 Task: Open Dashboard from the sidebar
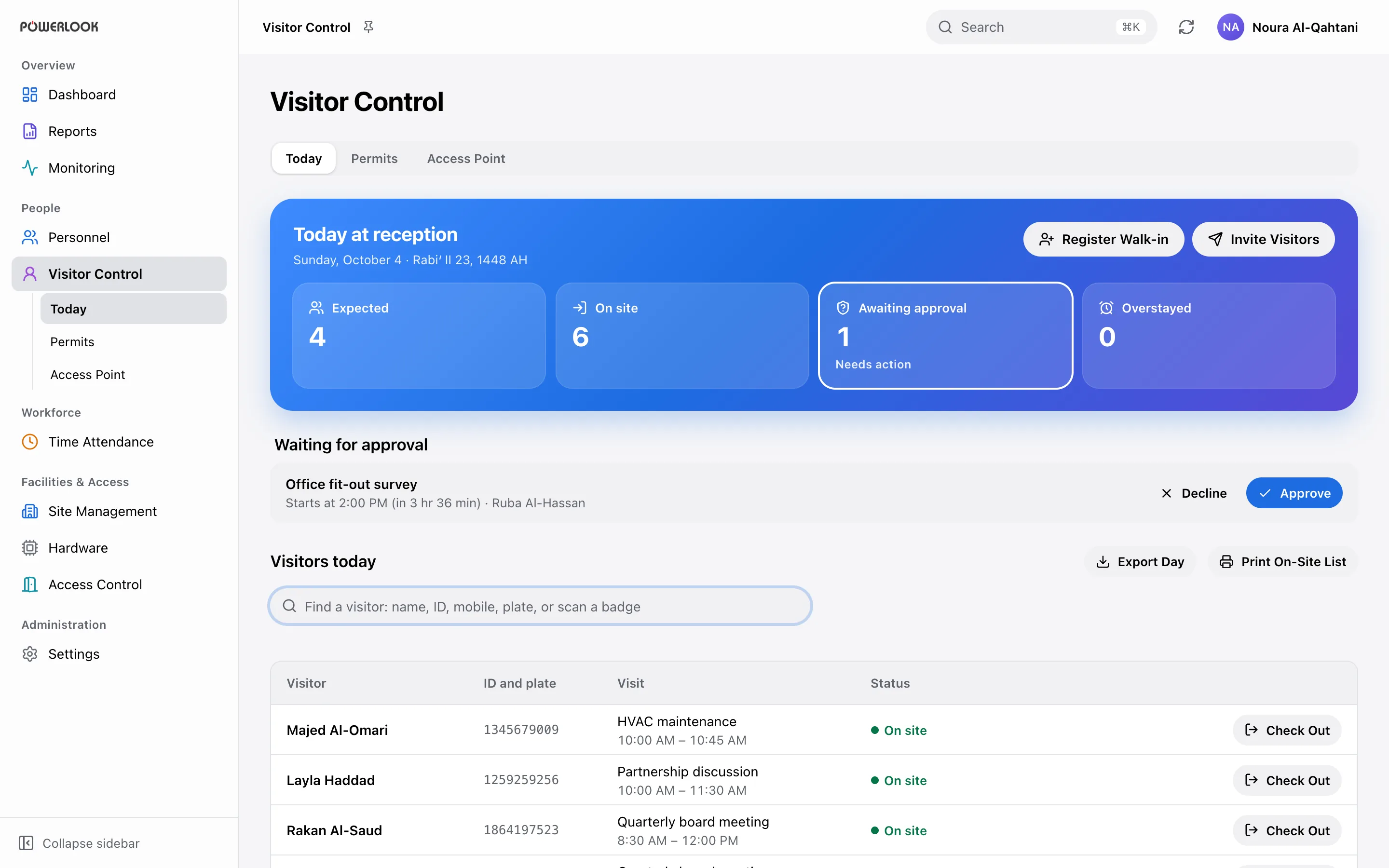[x=119, y=95]
